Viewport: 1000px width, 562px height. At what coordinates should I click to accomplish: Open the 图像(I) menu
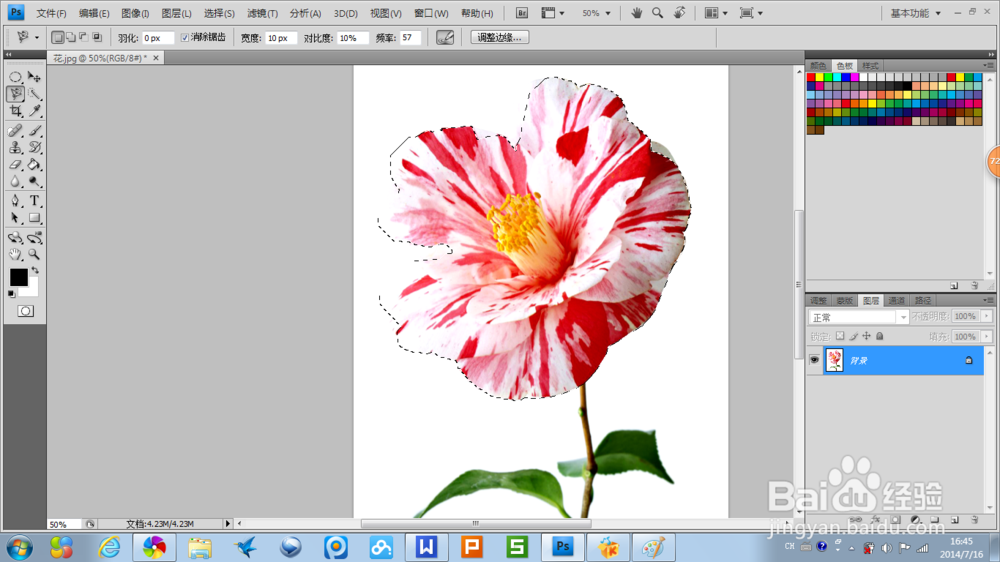(x=135, y=13)
